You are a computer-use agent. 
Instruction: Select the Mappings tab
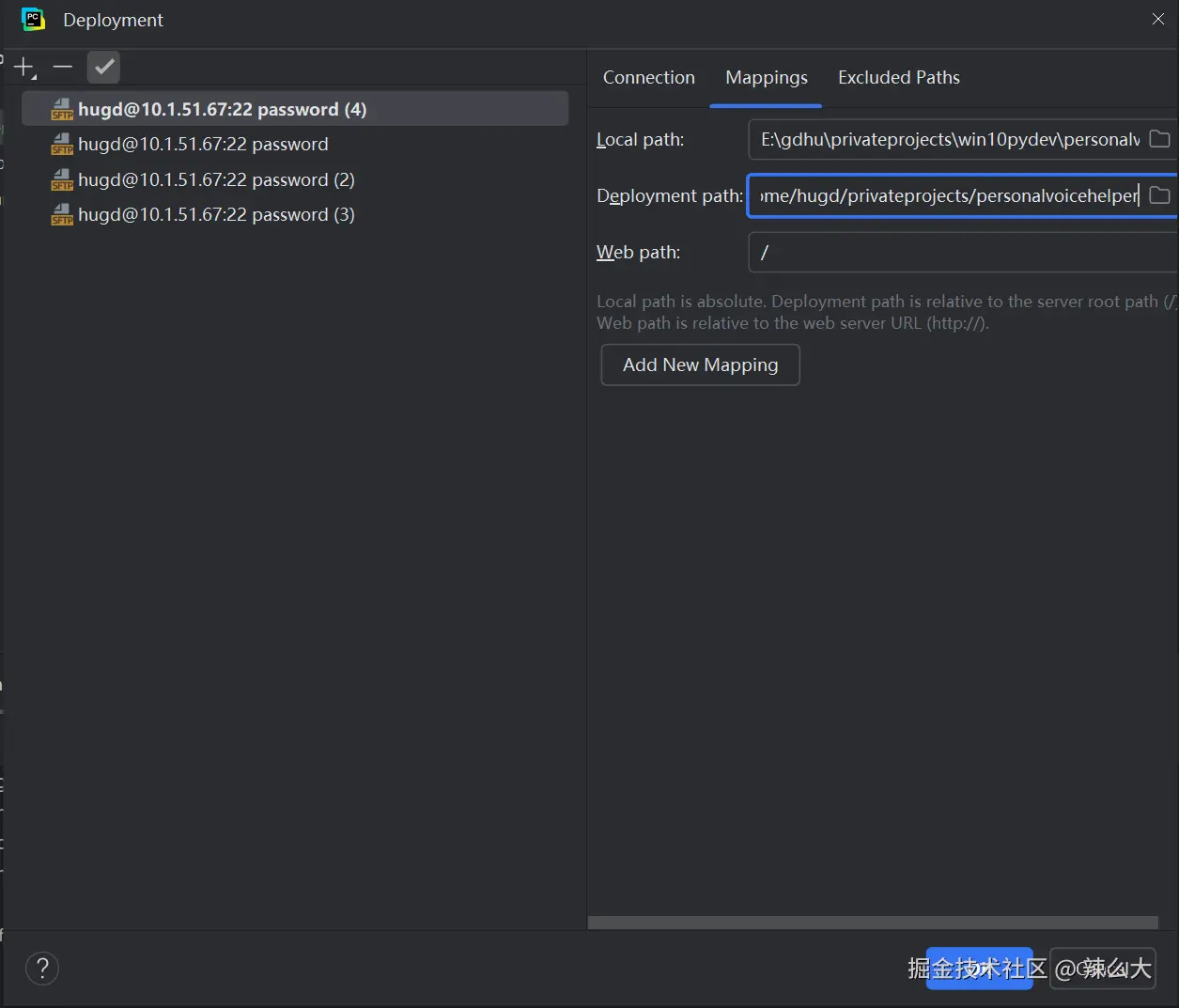pos(766,77)
